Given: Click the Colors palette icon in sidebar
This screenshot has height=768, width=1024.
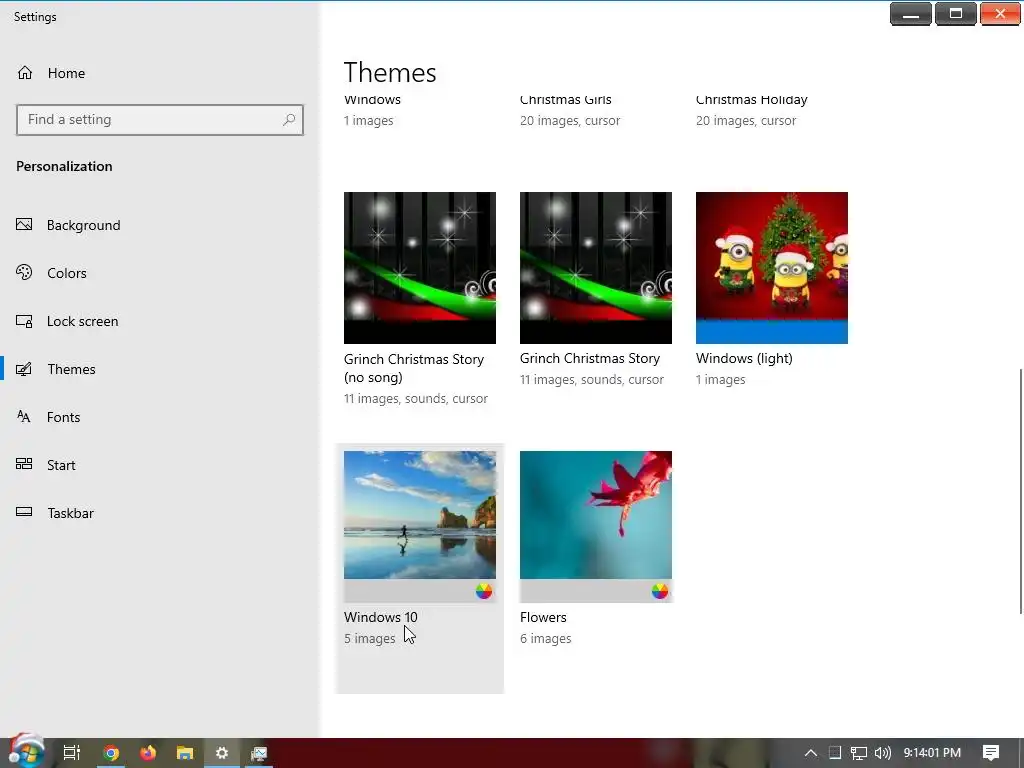Looking at the screenshot, I should [x=24, y=272].
